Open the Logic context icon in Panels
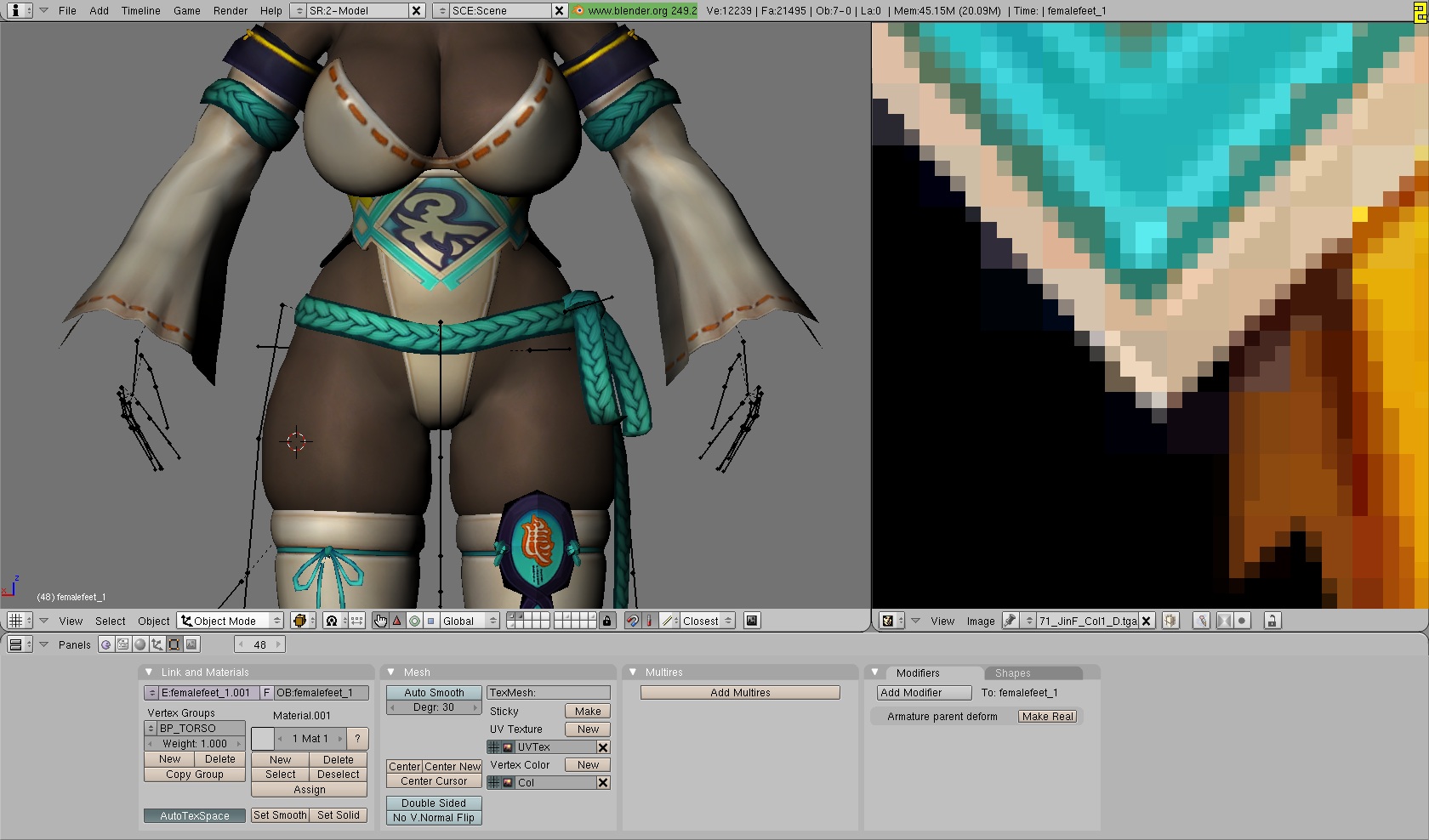The image size is (1429, 840). coord(106,644)
